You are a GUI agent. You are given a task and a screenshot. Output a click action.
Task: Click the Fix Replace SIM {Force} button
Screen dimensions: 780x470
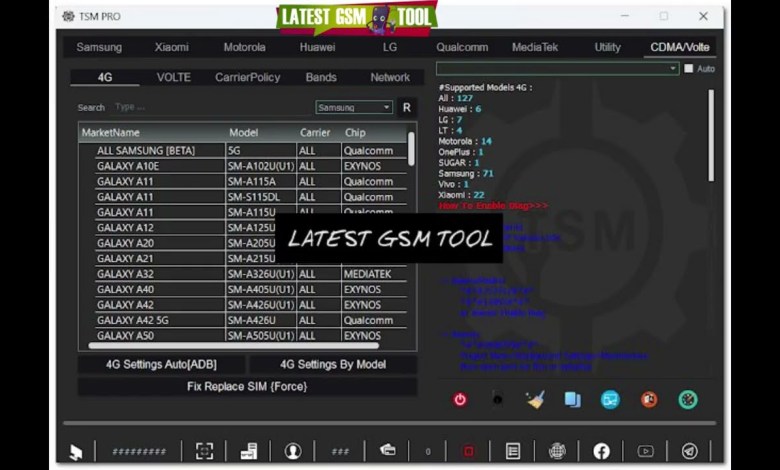pyautogui.click(x=247, y=386)
